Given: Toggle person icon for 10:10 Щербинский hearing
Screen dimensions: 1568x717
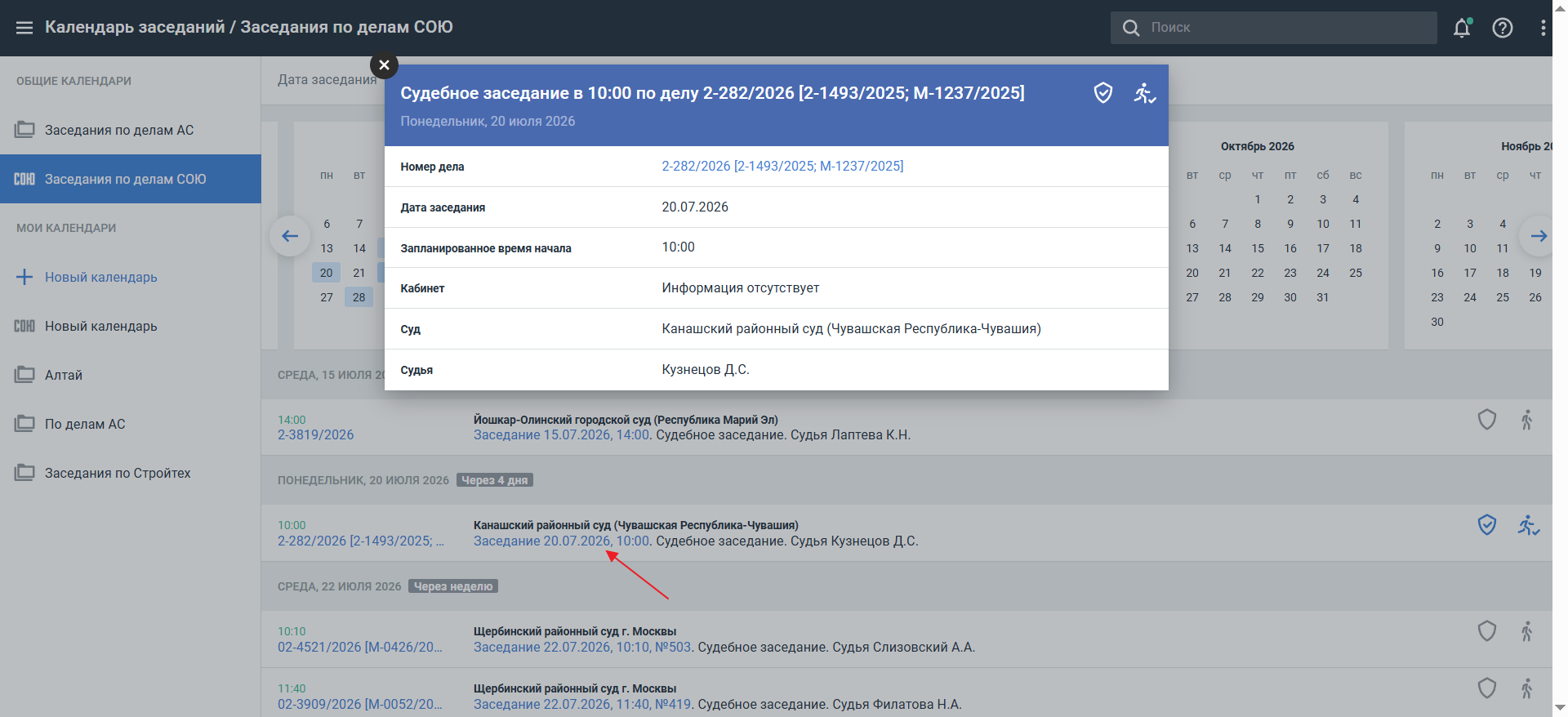Looking at the screenshot, I should pos(1527,631).
